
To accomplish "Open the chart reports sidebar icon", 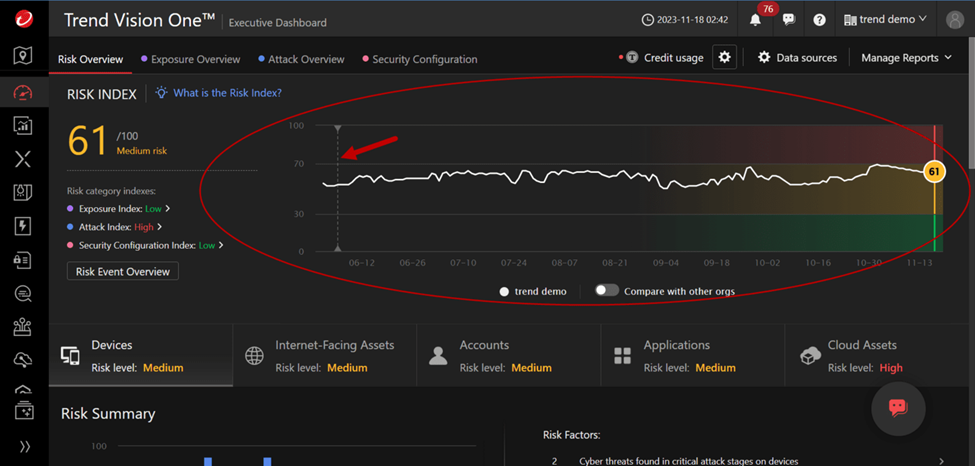I will (23, 125).
